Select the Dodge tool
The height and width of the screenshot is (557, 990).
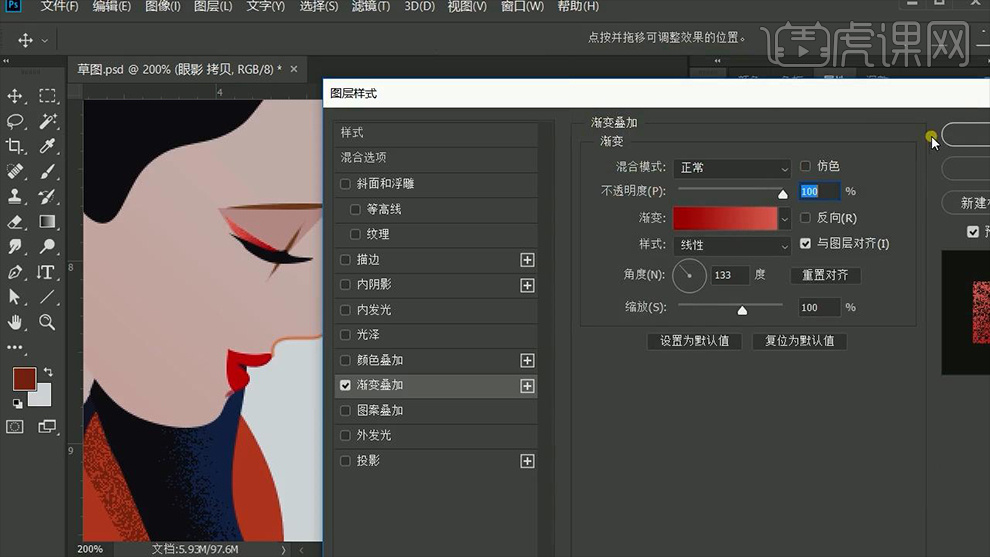coord(47,247)
